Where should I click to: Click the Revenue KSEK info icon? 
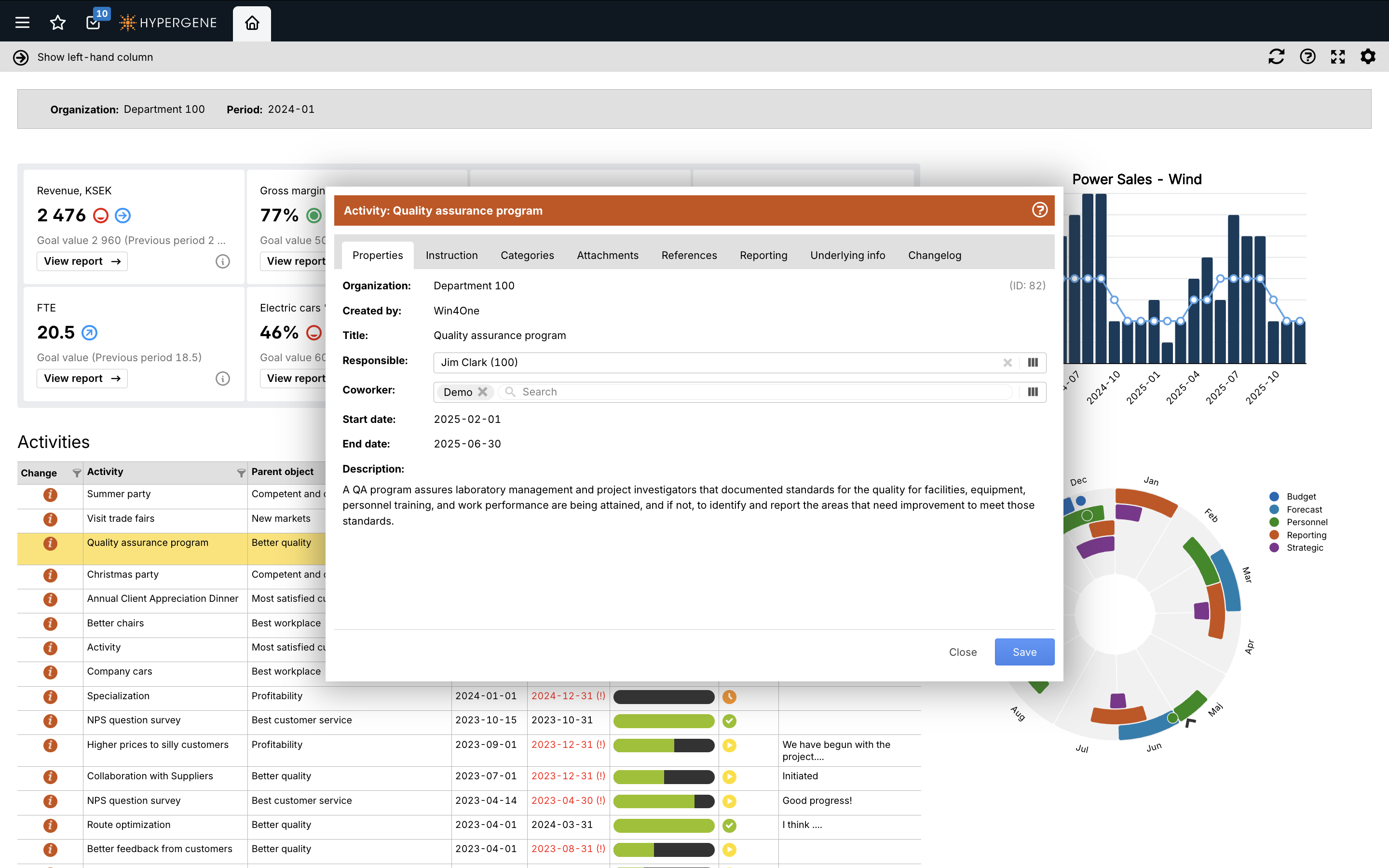(x=223, y=261)
